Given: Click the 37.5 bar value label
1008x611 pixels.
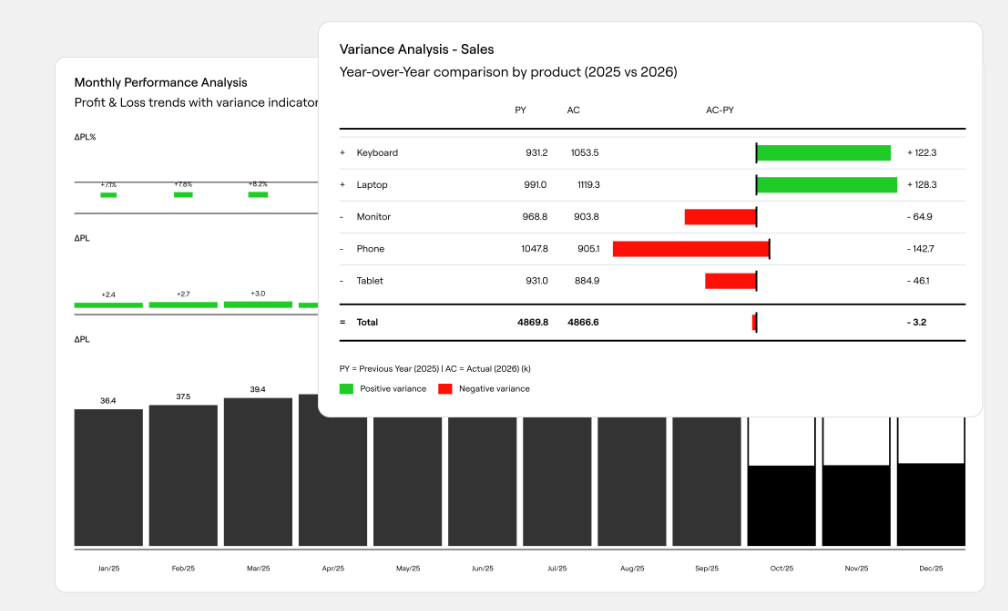Looking at the screenshot, I should point(183,397).
